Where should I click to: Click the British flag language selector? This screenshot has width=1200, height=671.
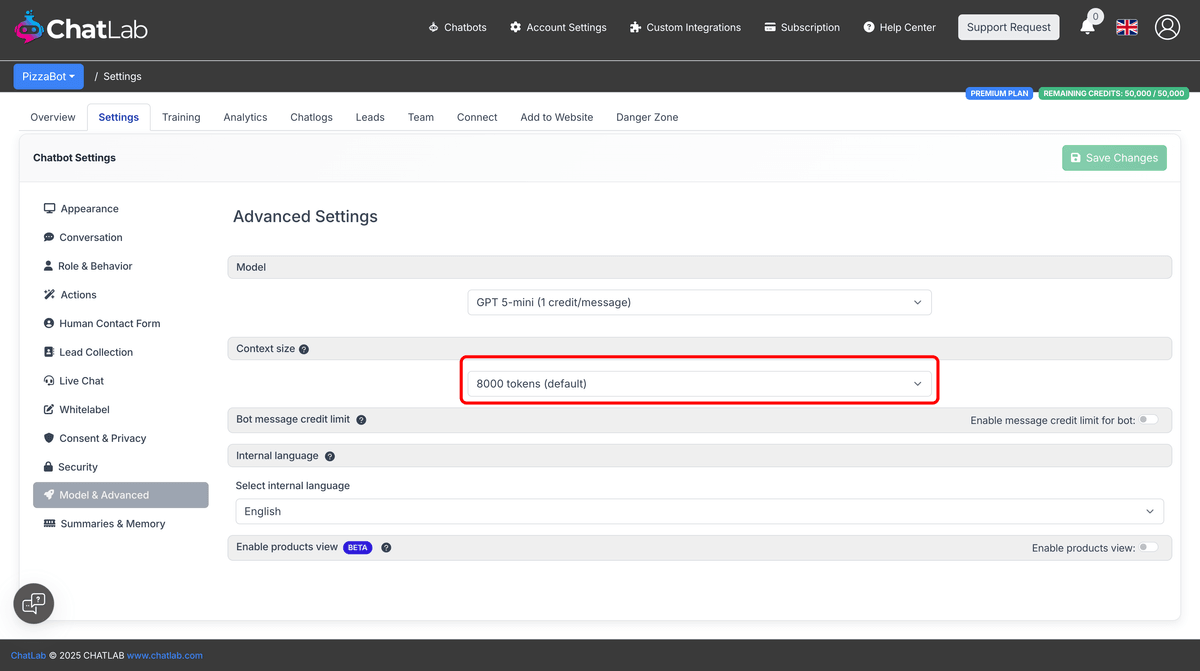[x=1126, y=27]
